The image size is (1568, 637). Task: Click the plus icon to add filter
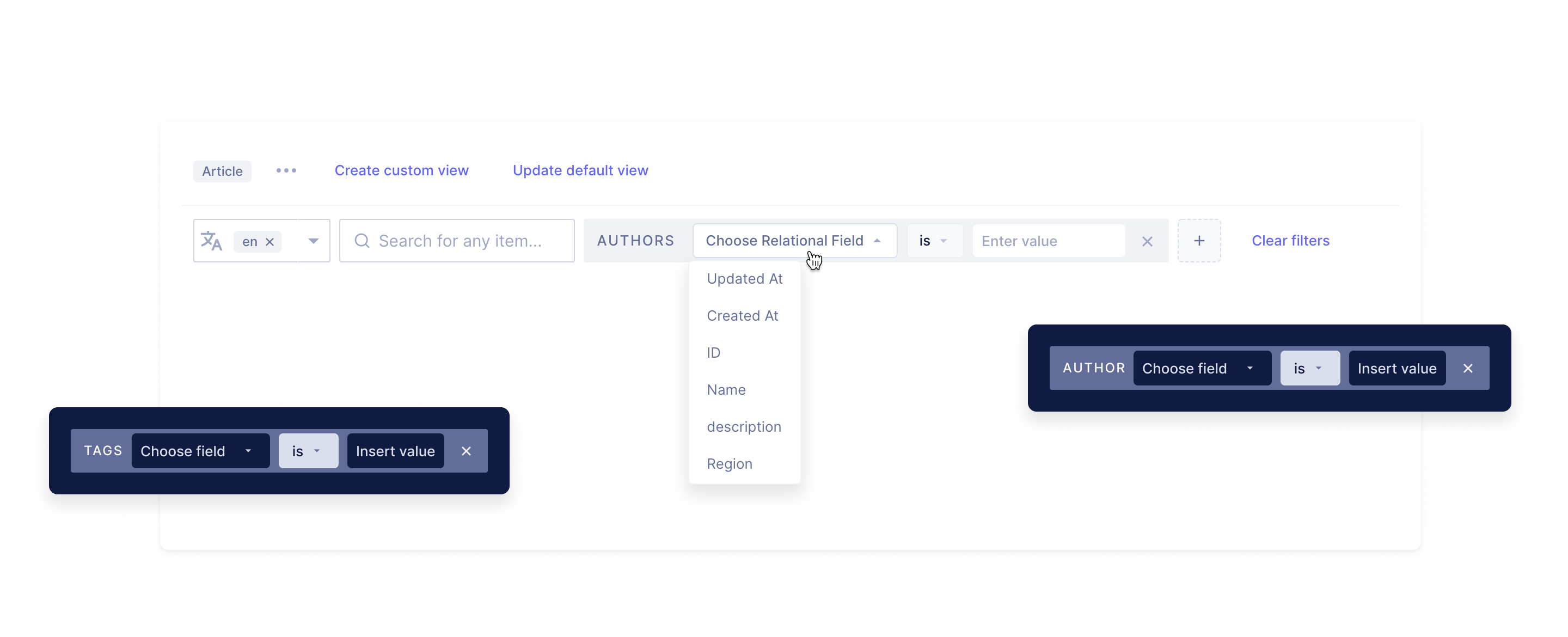point(1199,240)
